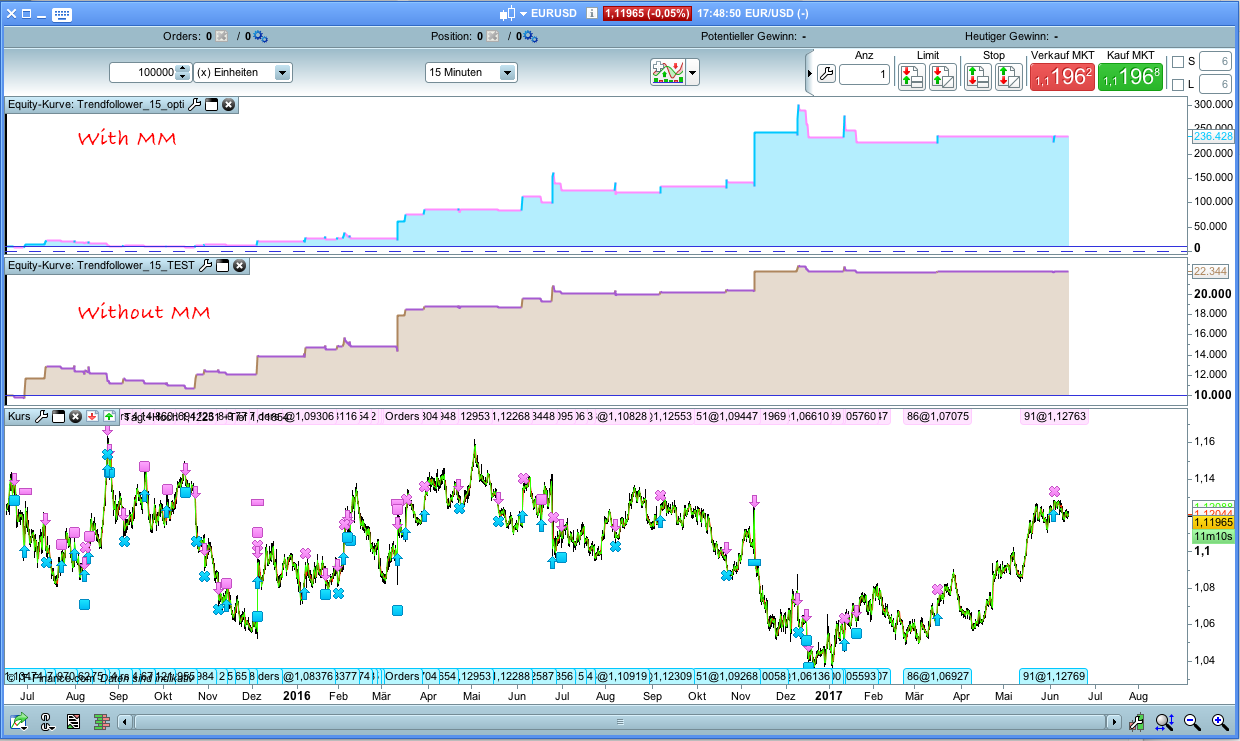Viewport: 1240px width, 741px height.
Task: Place sell stop order icon under Stop
Action: pos(1009,77)
